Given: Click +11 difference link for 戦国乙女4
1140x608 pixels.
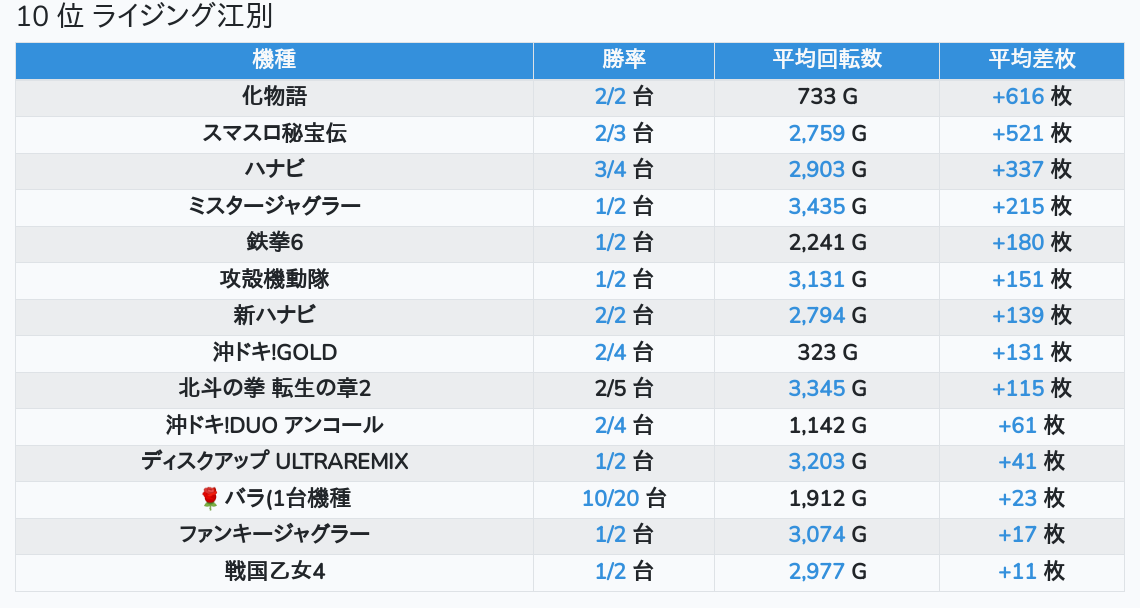Looking at the screenshot, I should [x=1017, y=571].
